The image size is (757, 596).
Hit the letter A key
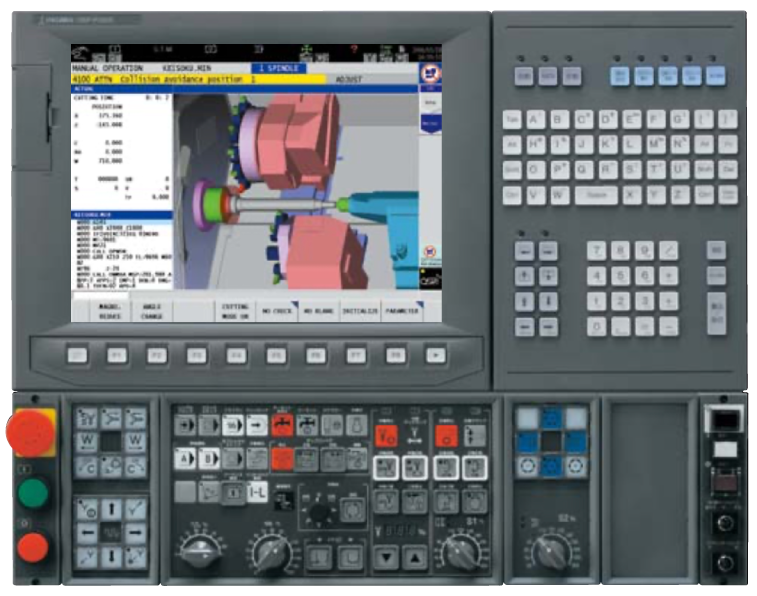tap(535, 119)
